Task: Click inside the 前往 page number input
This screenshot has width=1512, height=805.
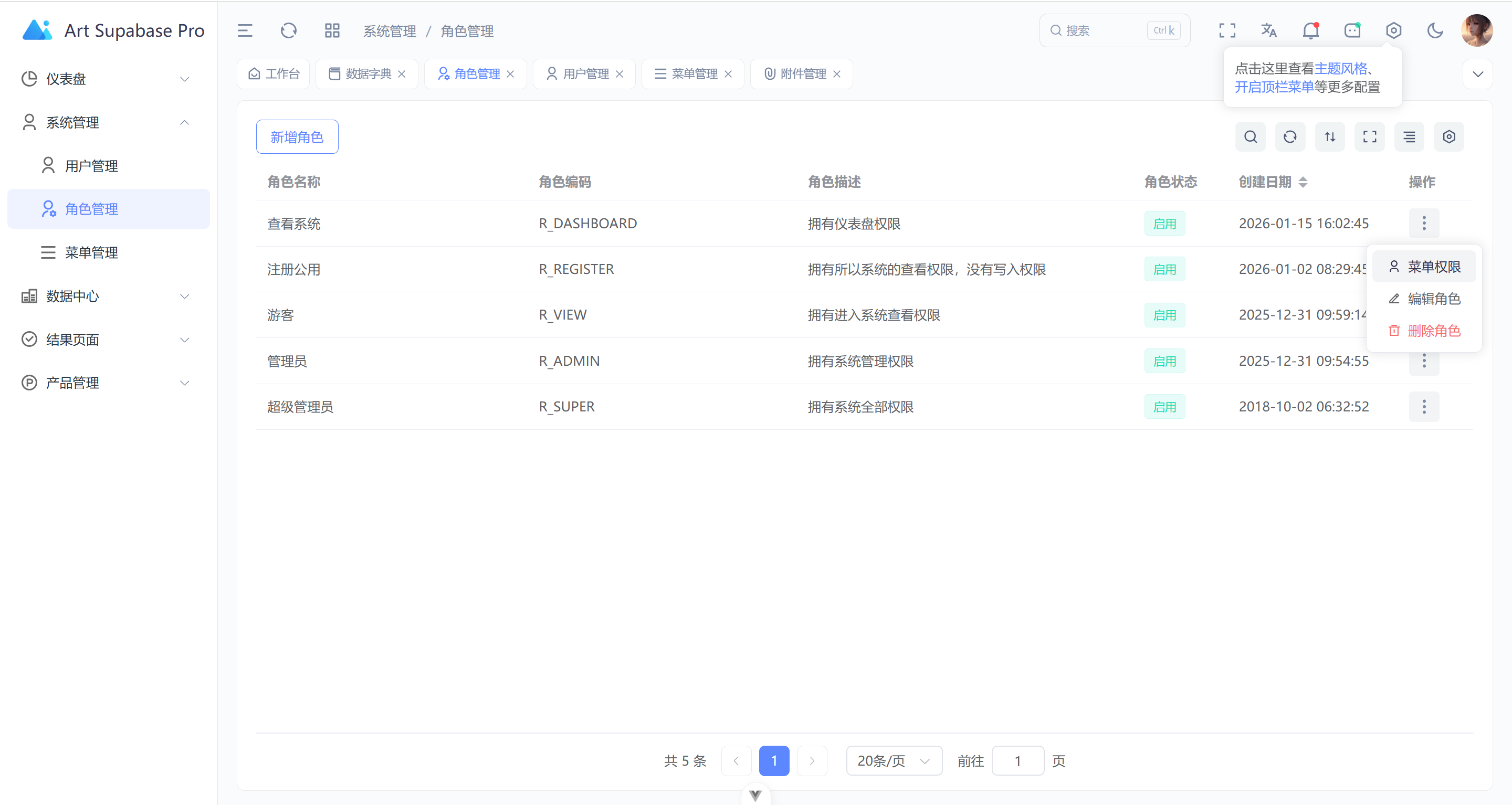Action: click(x=1017, y=760)
